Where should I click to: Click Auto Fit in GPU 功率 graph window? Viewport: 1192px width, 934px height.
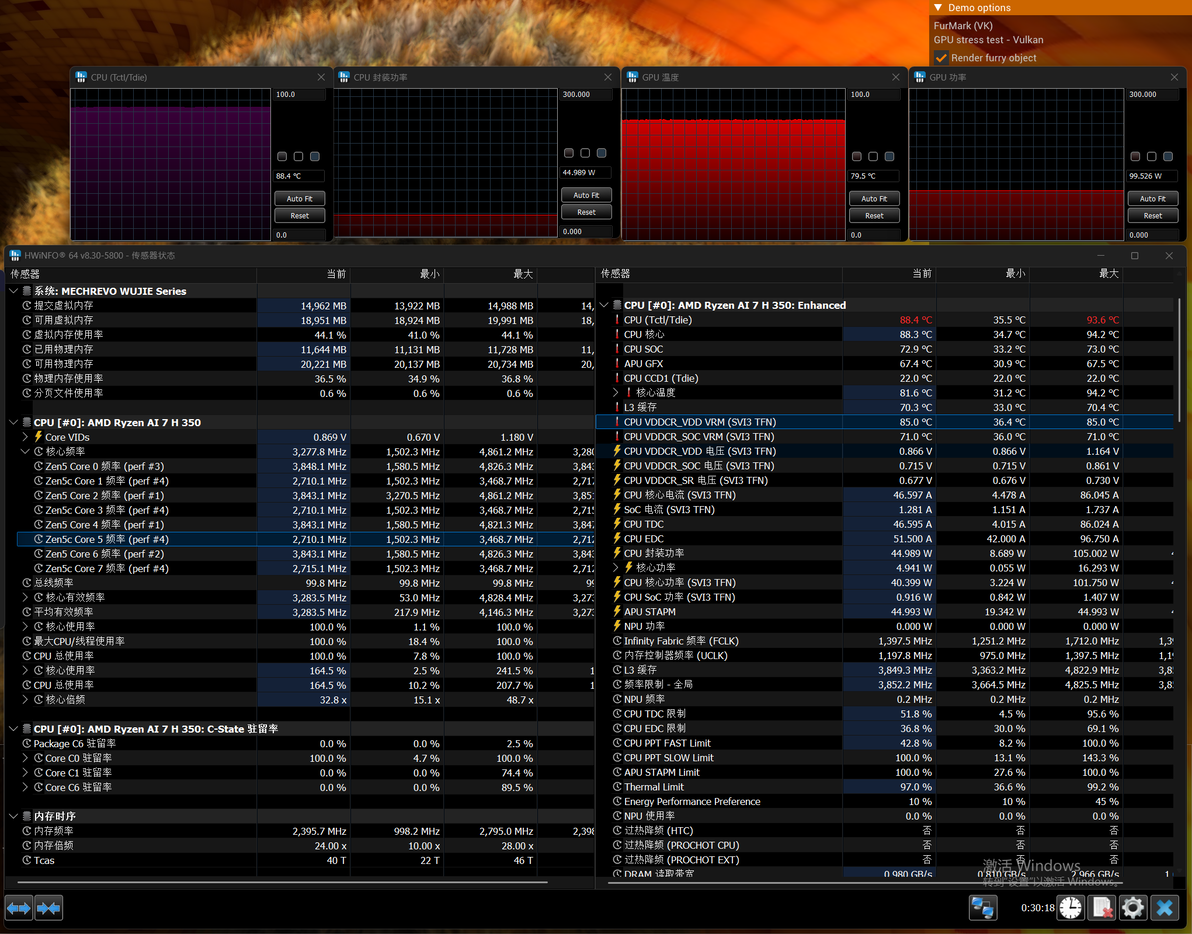coord(1152,198)
